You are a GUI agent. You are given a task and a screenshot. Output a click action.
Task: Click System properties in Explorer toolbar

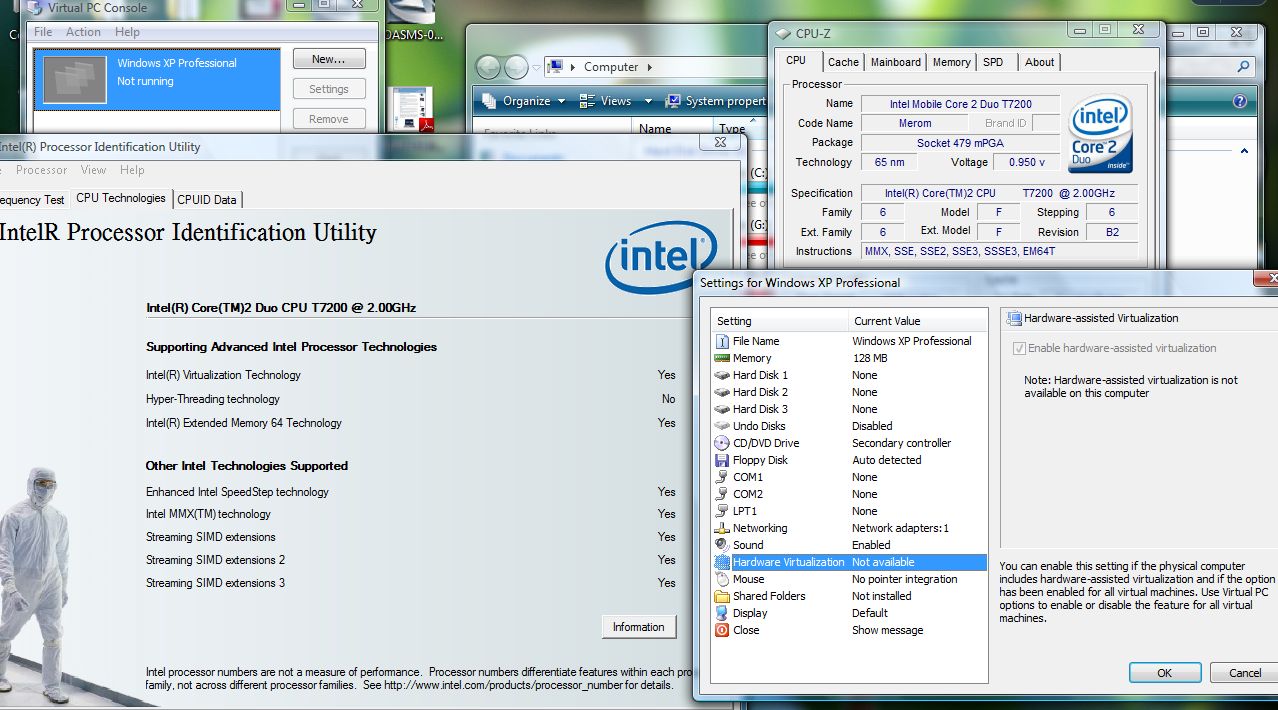tap(716, 101)
